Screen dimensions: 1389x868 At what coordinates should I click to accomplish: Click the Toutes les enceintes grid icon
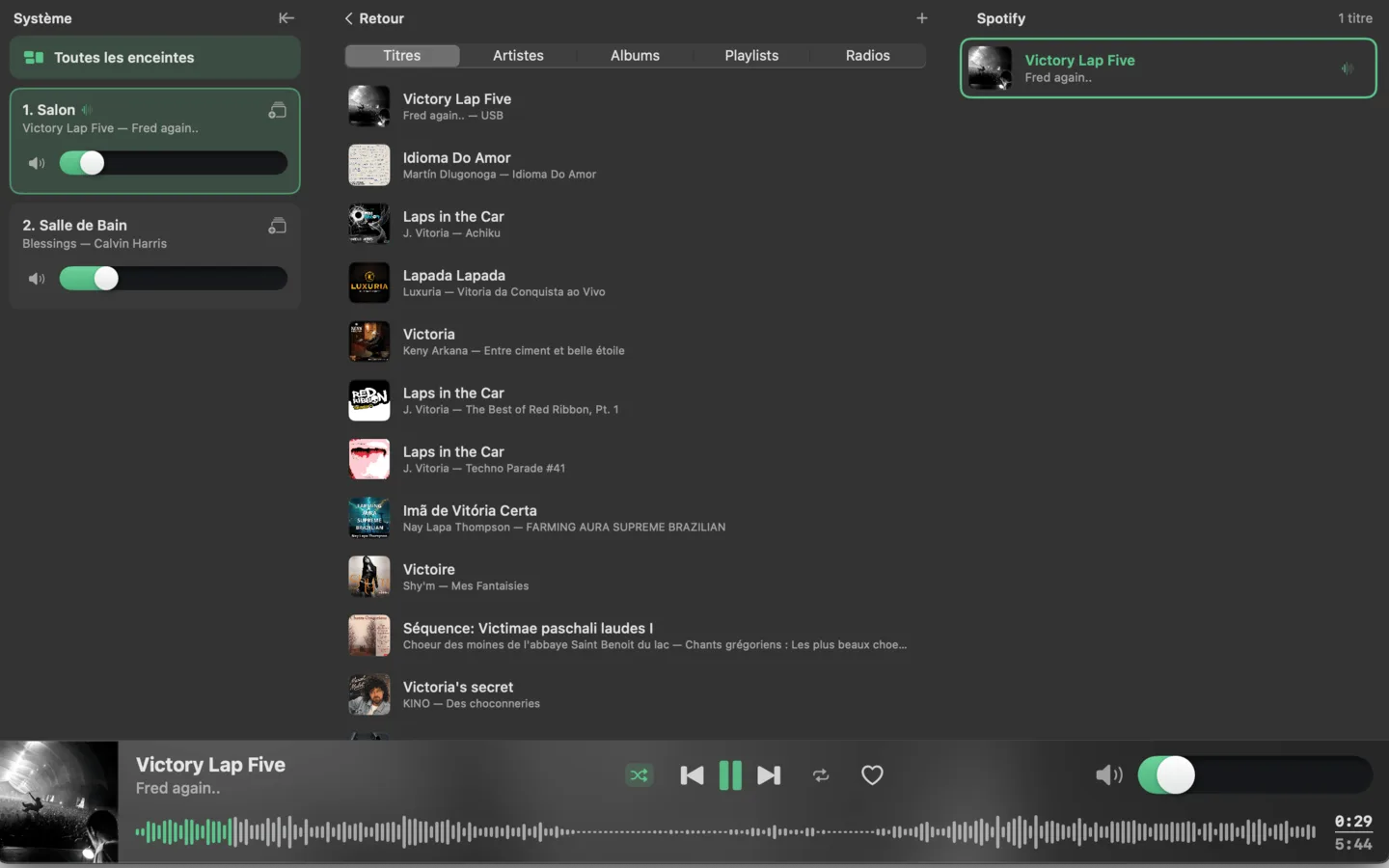tap(34, 58)
